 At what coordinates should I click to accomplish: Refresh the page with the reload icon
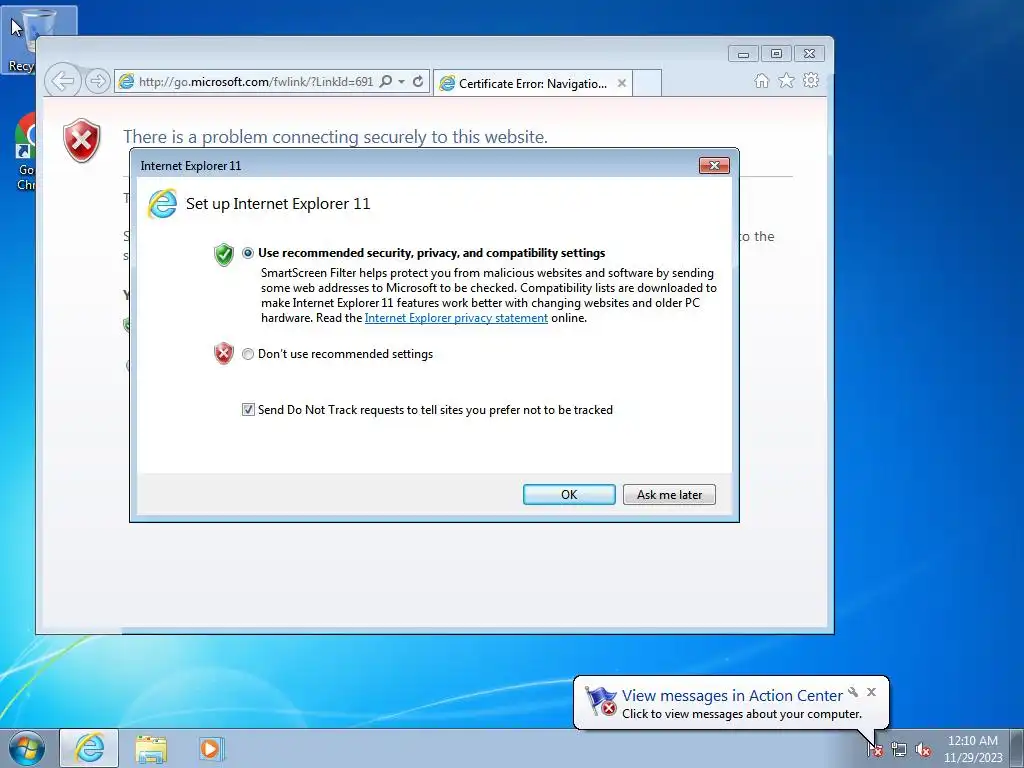418,81
